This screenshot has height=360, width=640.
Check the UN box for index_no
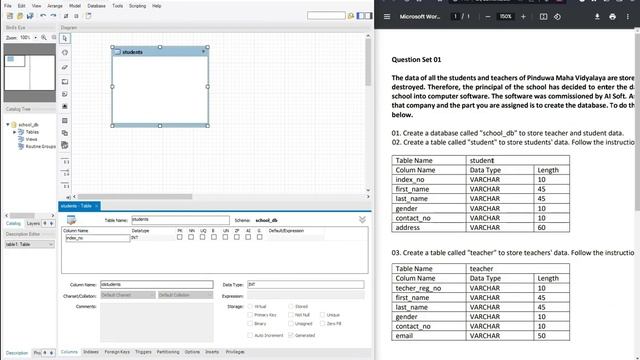pyautogui.click(x=225, y=237)
